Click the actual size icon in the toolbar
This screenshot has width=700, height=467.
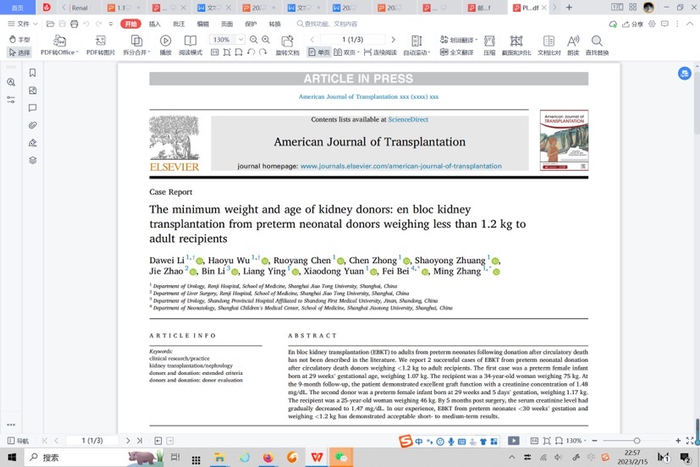click(x=215, y=52)
